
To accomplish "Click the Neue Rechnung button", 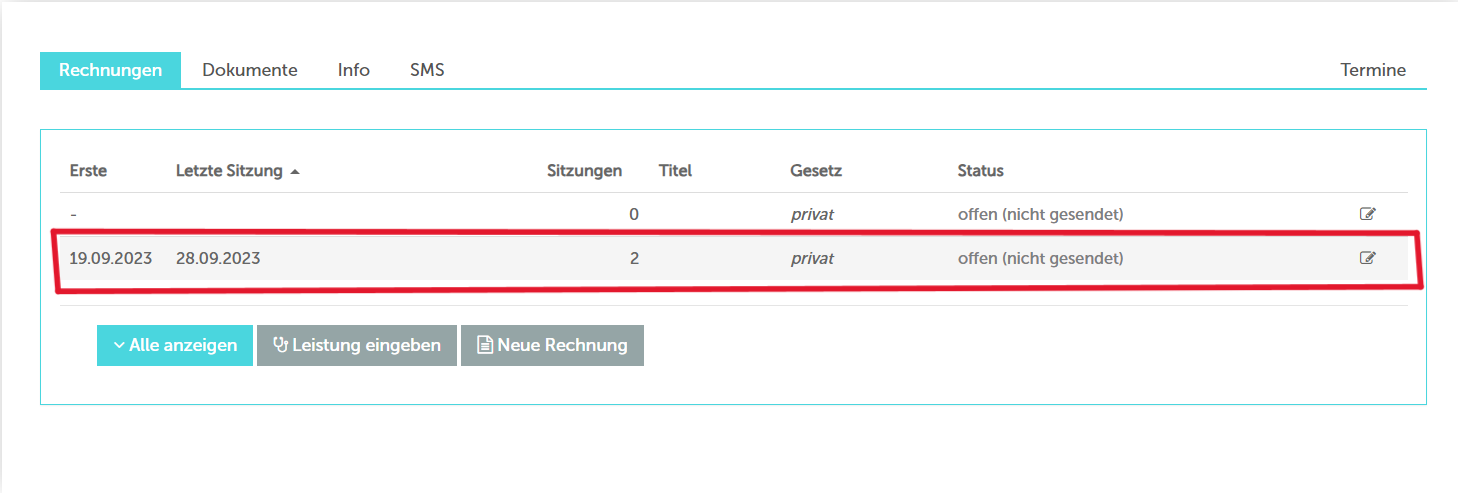I will [552, 345].
